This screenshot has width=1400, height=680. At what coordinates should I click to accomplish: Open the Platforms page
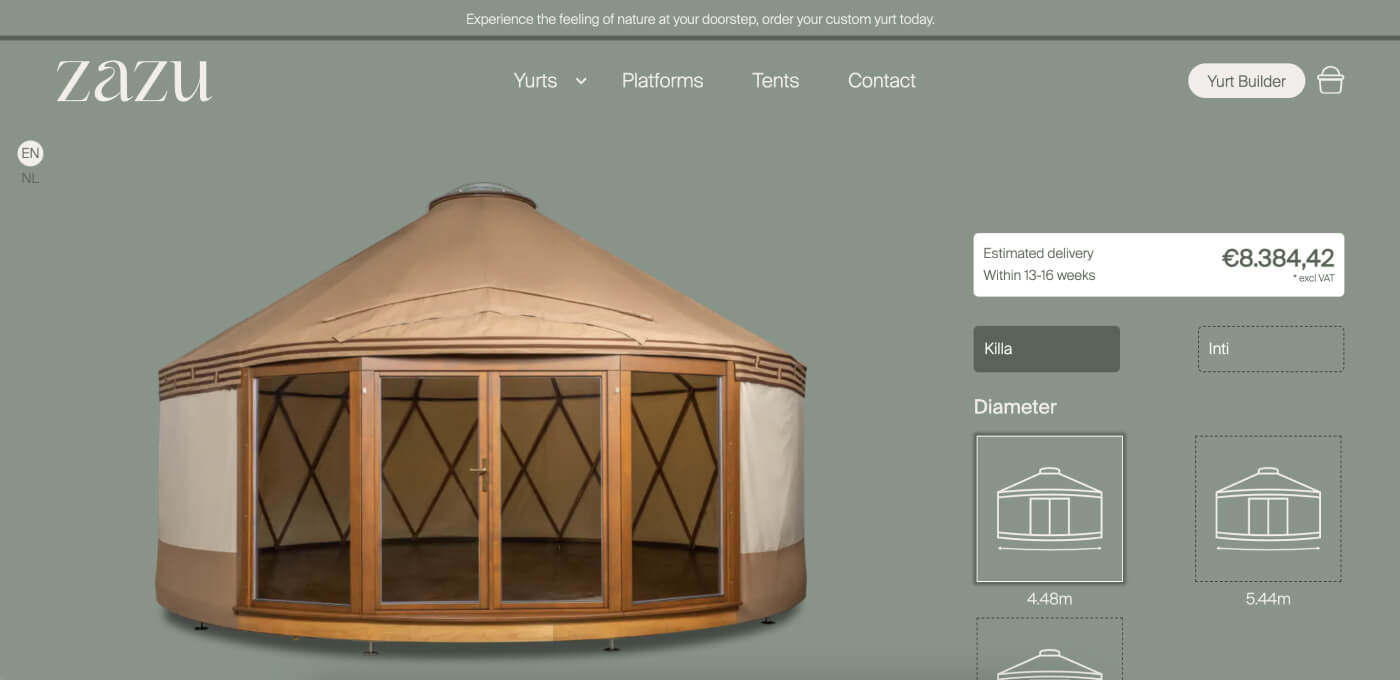662,80
